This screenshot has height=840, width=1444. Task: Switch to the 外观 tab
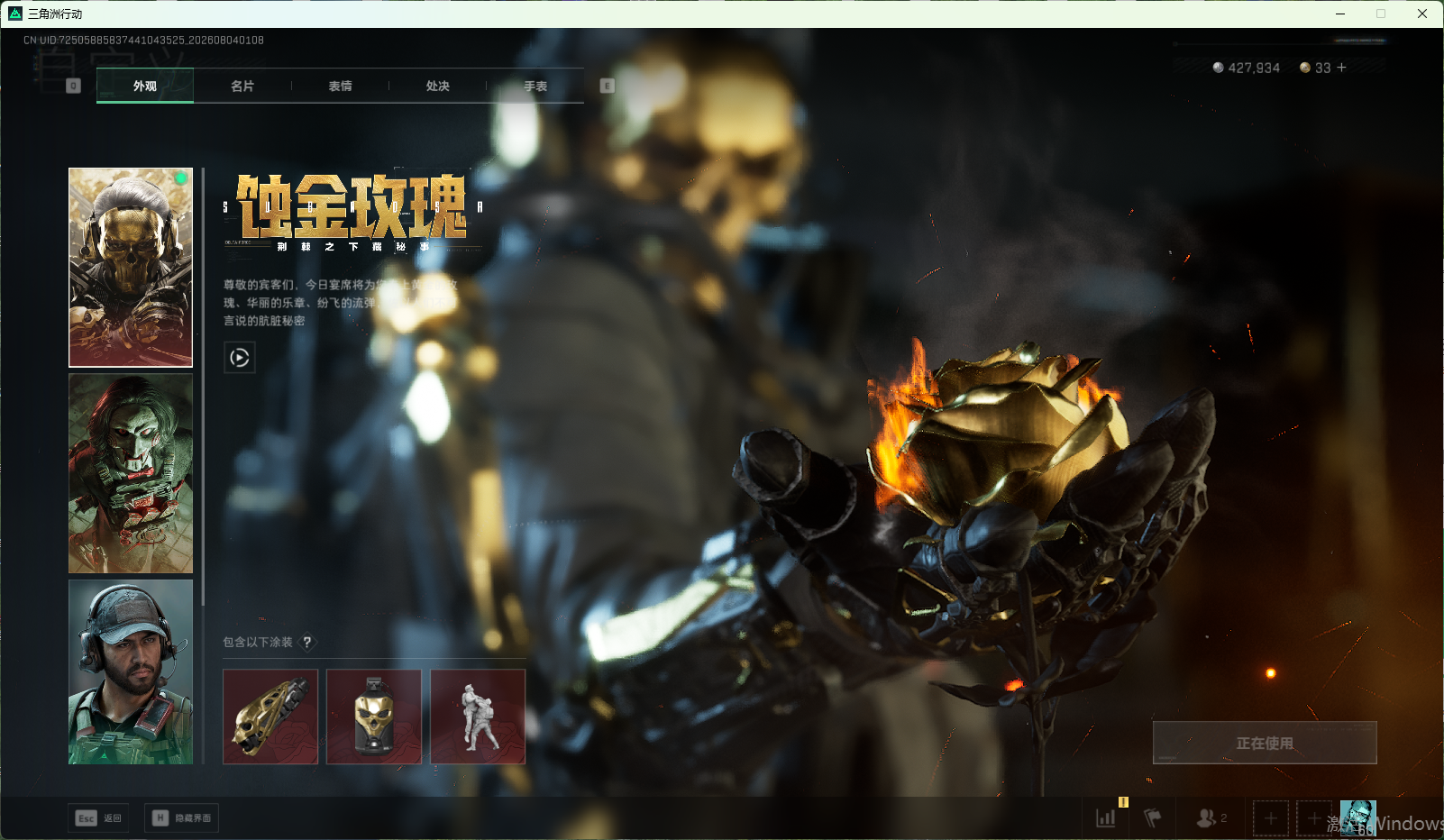[x=145, y=86]
